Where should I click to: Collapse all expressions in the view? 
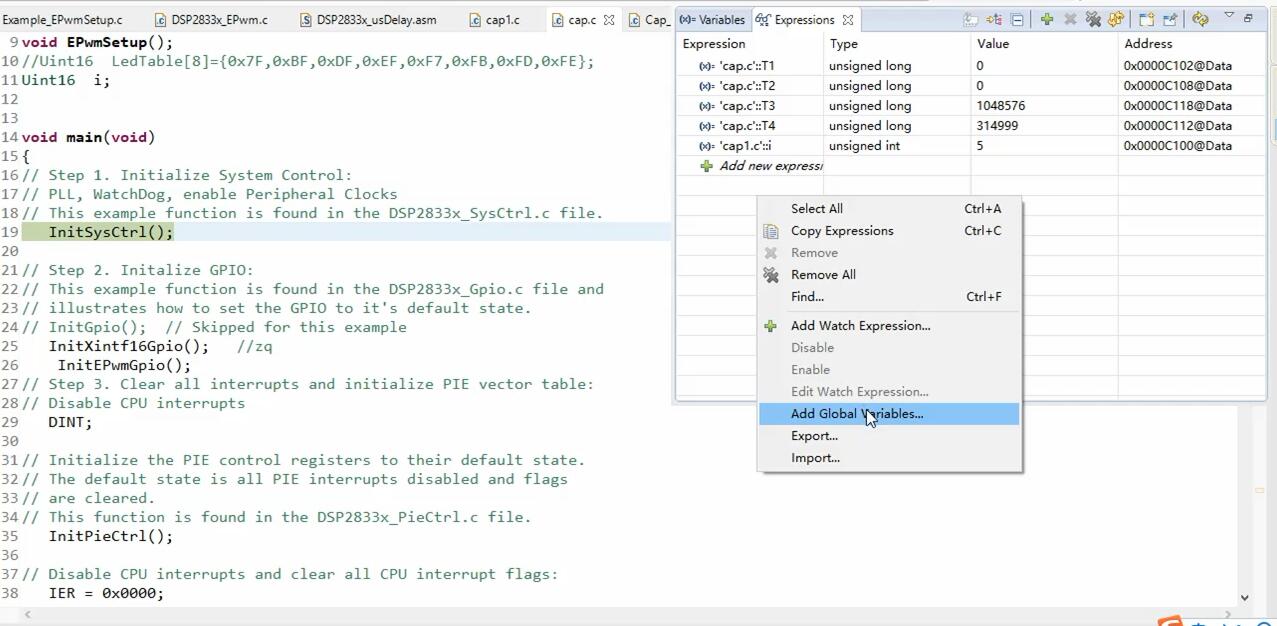(x=1017, y=19)
